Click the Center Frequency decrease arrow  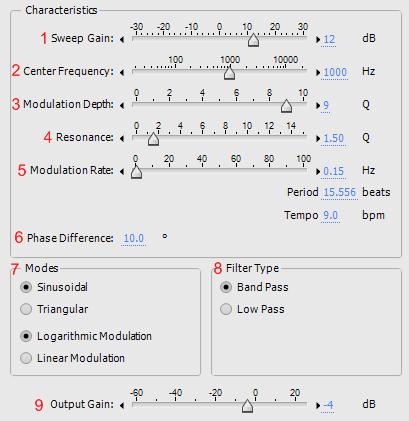(x=122, y=72)
